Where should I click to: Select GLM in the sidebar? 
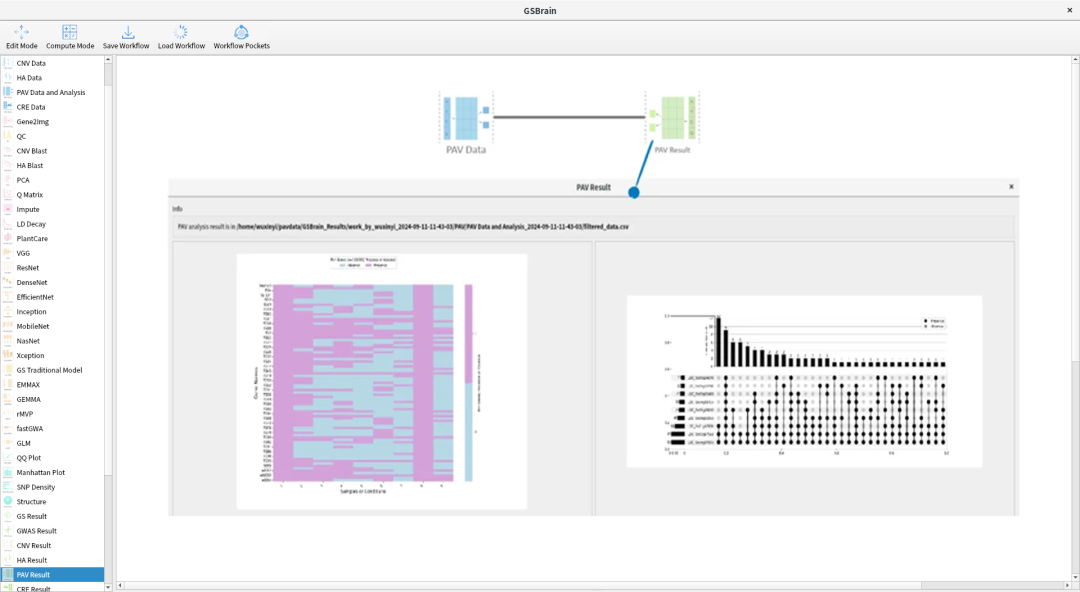[52, 443]
